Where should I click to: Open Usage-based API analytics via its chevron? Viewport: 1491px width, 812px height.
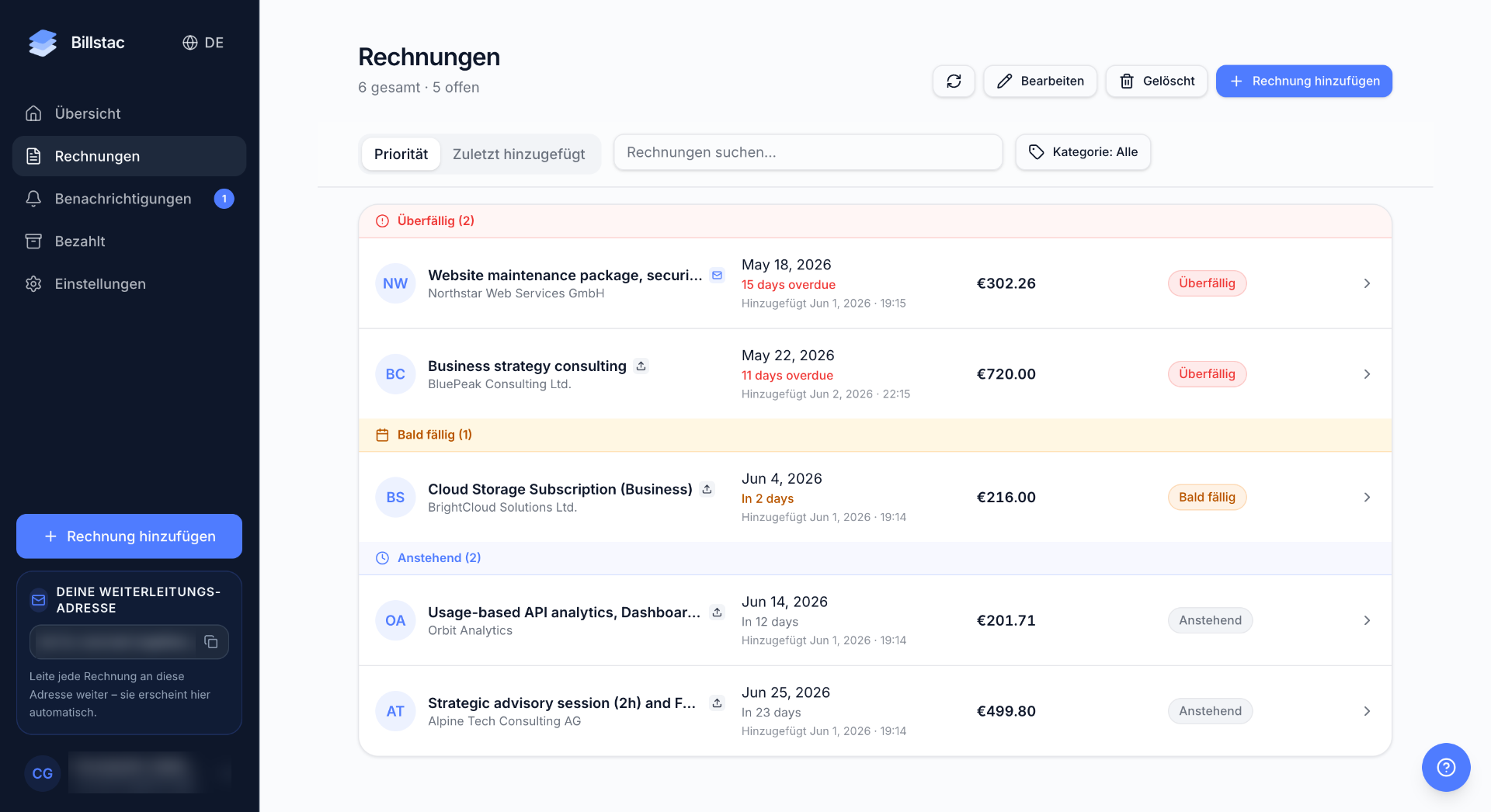point(1367,620)
